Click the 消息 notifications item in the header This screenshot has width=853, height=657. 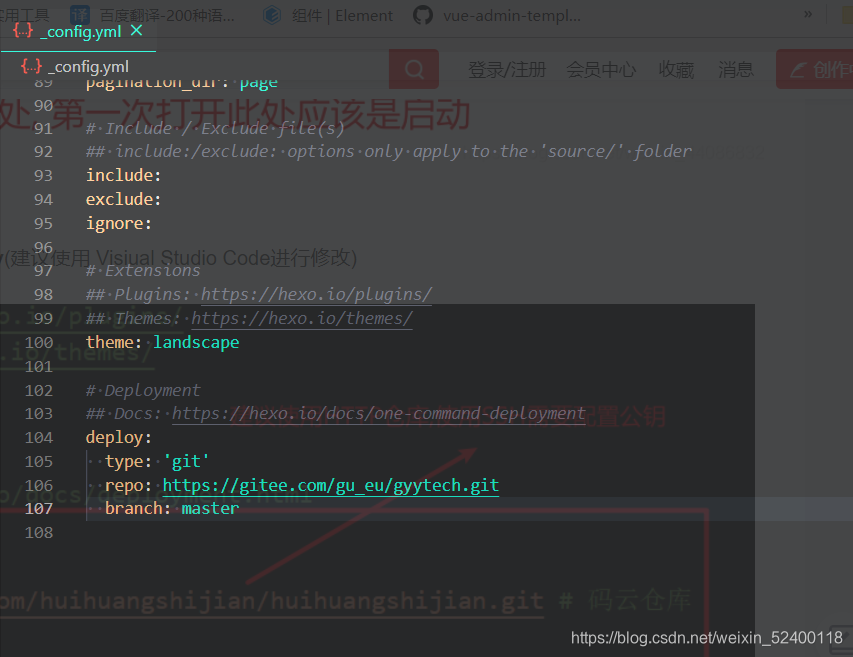[x=735, y=69]
